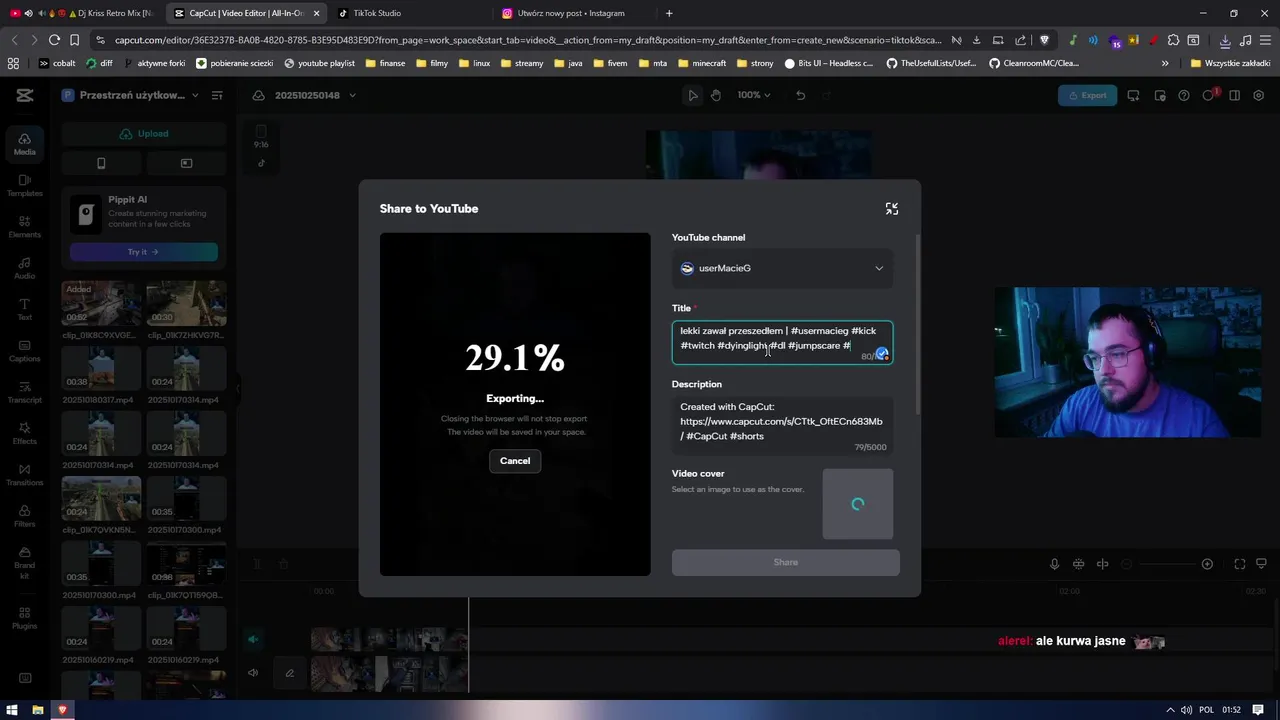This screenshot has height=720, width=1280.
Task: Open the cobalt bookmark
Action: (57, 63)
